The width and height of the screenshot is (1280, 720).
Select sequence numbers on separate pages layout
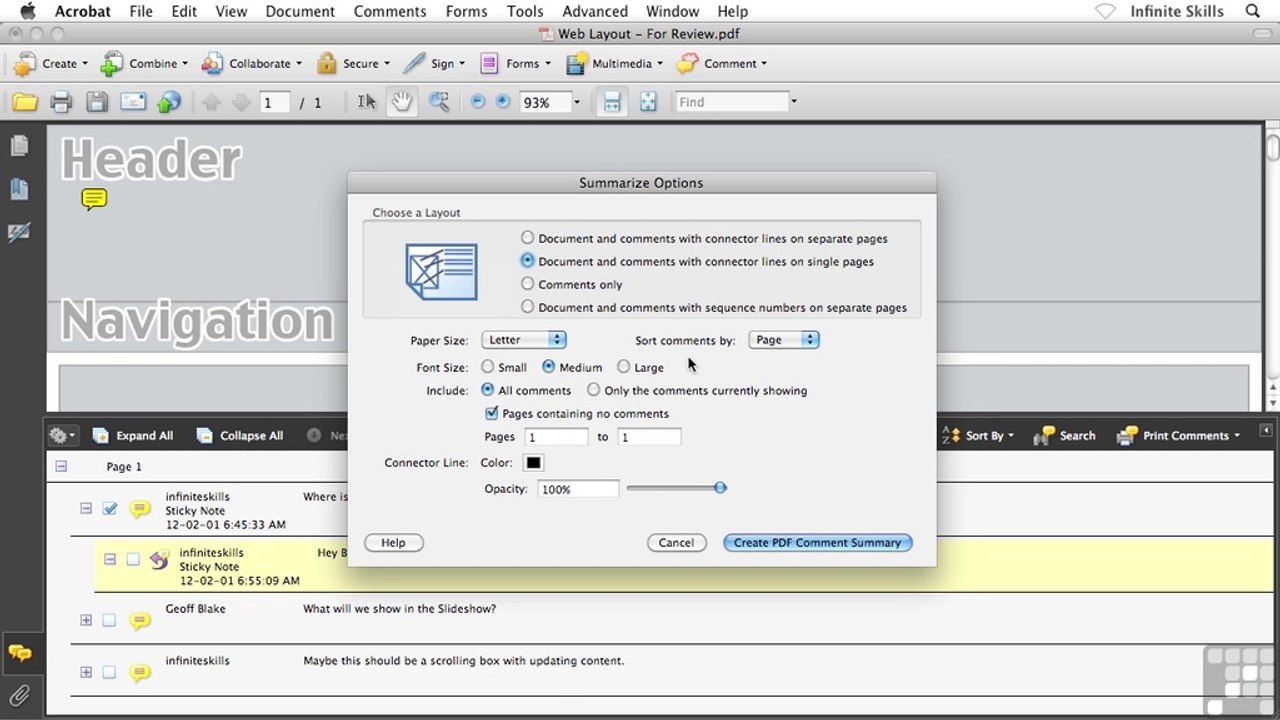527,307
